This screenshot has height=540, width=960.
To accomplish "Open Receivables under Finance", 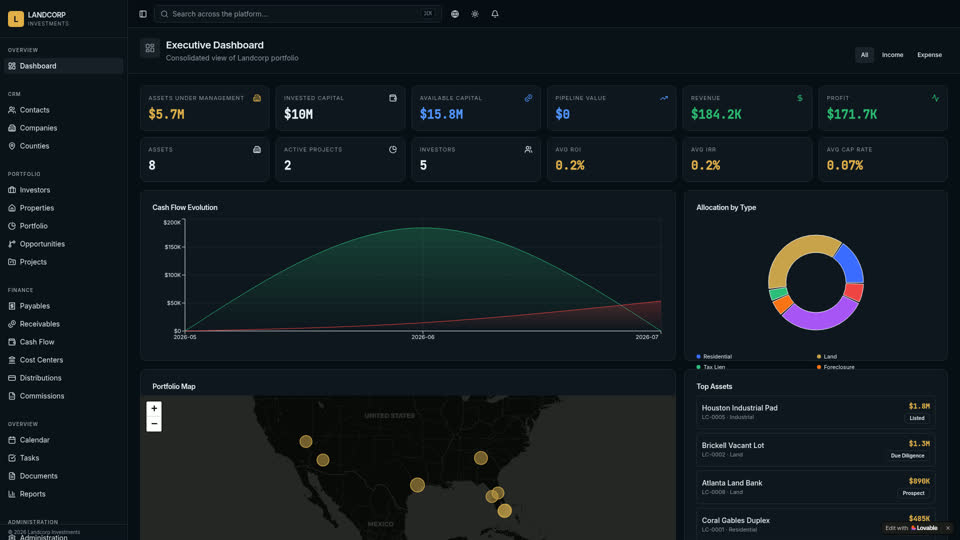I will click(x=64, y=324).
